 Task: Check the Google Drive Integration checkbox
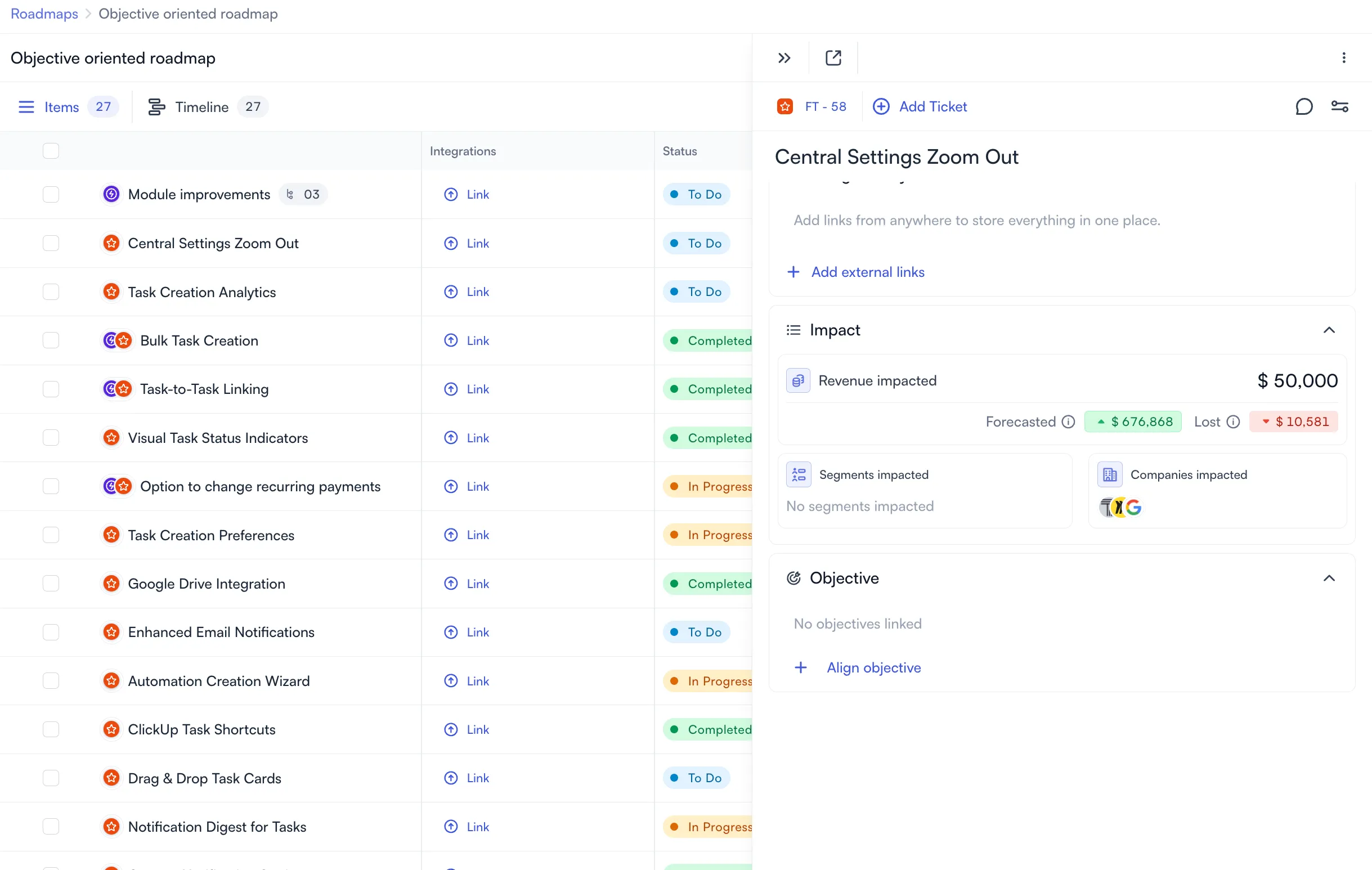[x=51, y=584]
